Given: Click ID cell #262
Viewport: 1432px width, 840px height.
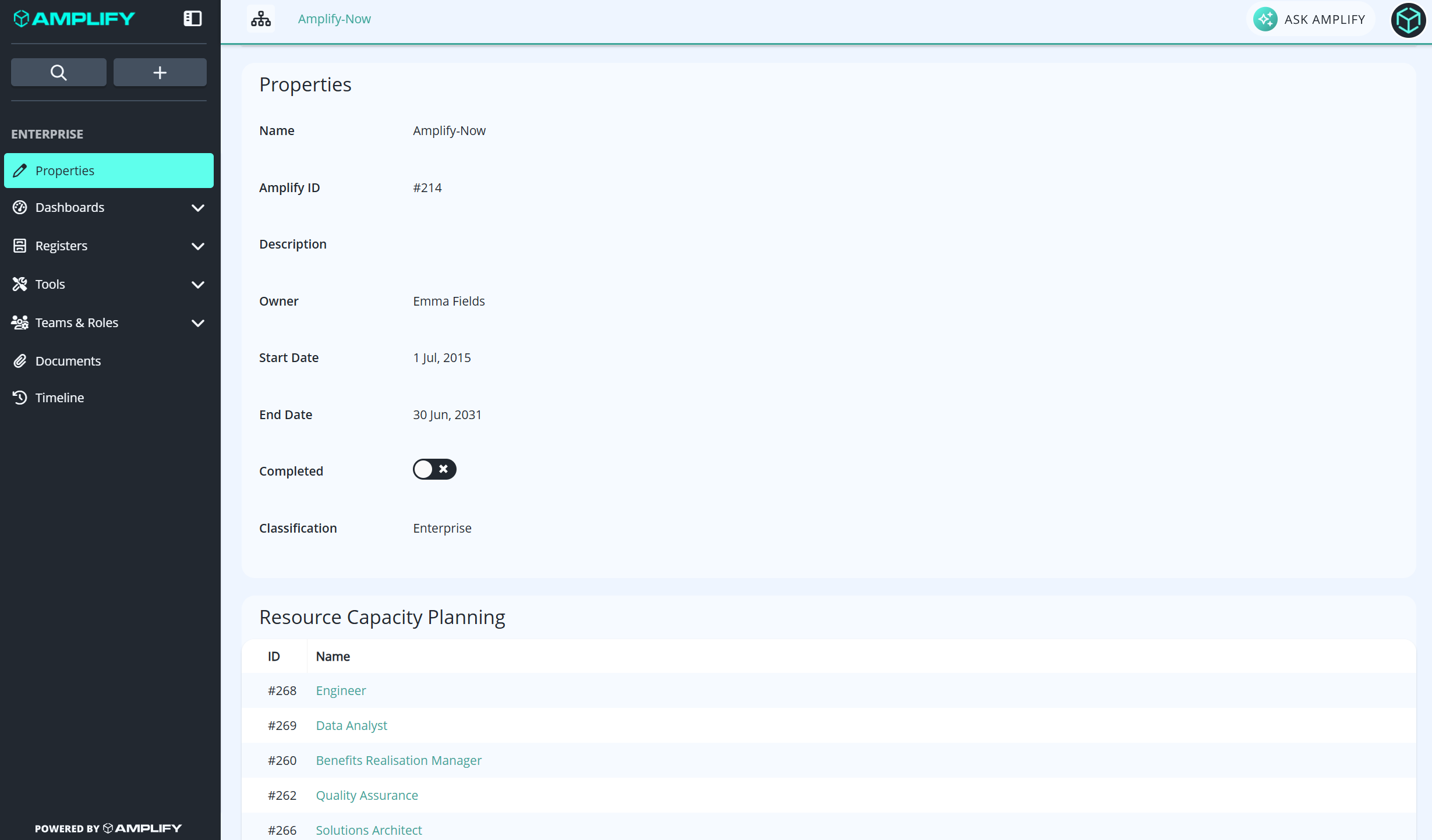Looking at the screenshot, I should click(282, 795).
